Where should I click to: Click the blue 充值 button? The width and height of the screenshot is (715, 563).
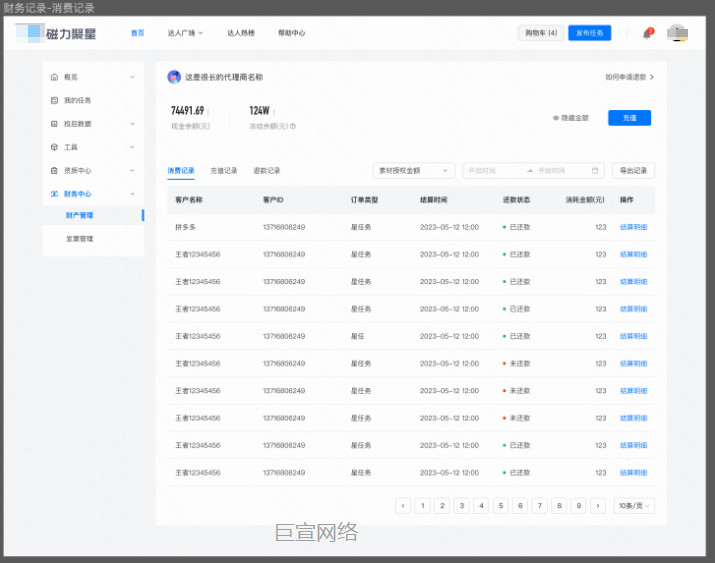[629, 118]
